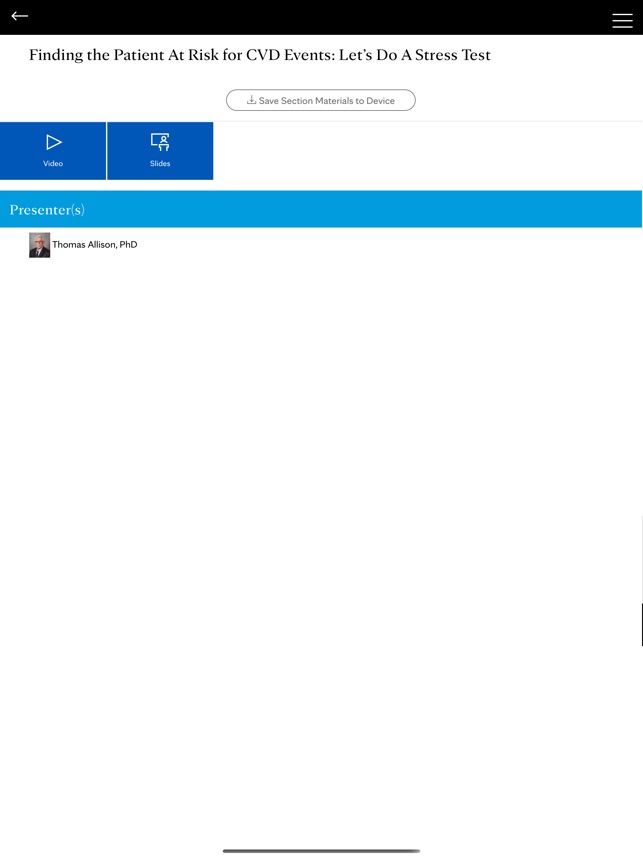View presenter Thomas Allison, PhD profile
Viewport: 643px width, 858px height.
95,245
